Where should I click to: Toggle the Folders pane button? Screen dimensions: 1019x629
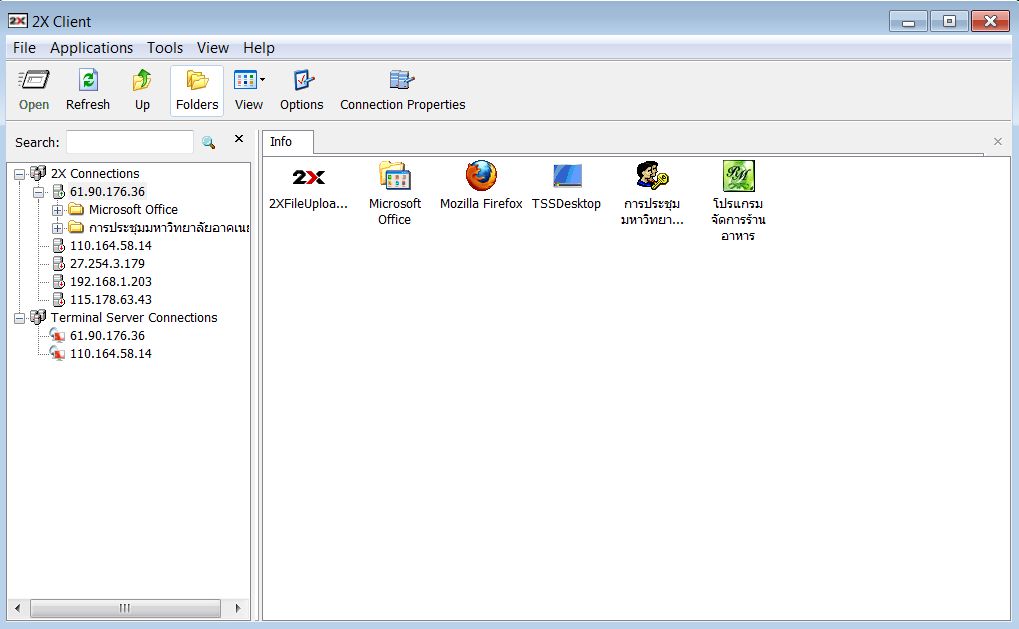click(197, 89)
